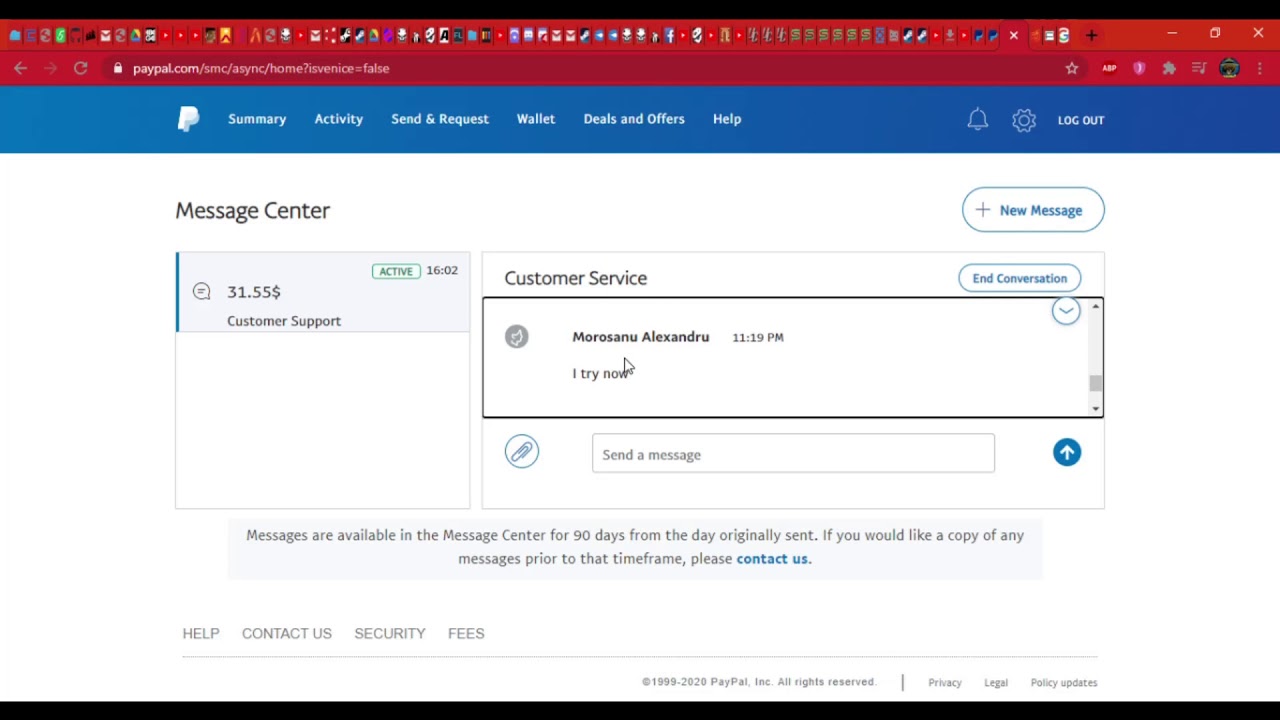Viewport: 1280px width, 720px height.
Task: Click chat scrollbar up arrow
Action: coord(1096,306)
